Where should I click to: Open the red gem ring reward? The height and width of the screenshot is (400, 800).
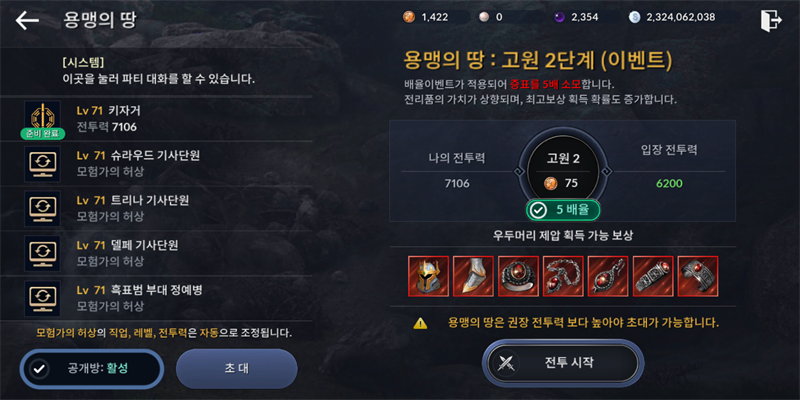click(518, 276)
